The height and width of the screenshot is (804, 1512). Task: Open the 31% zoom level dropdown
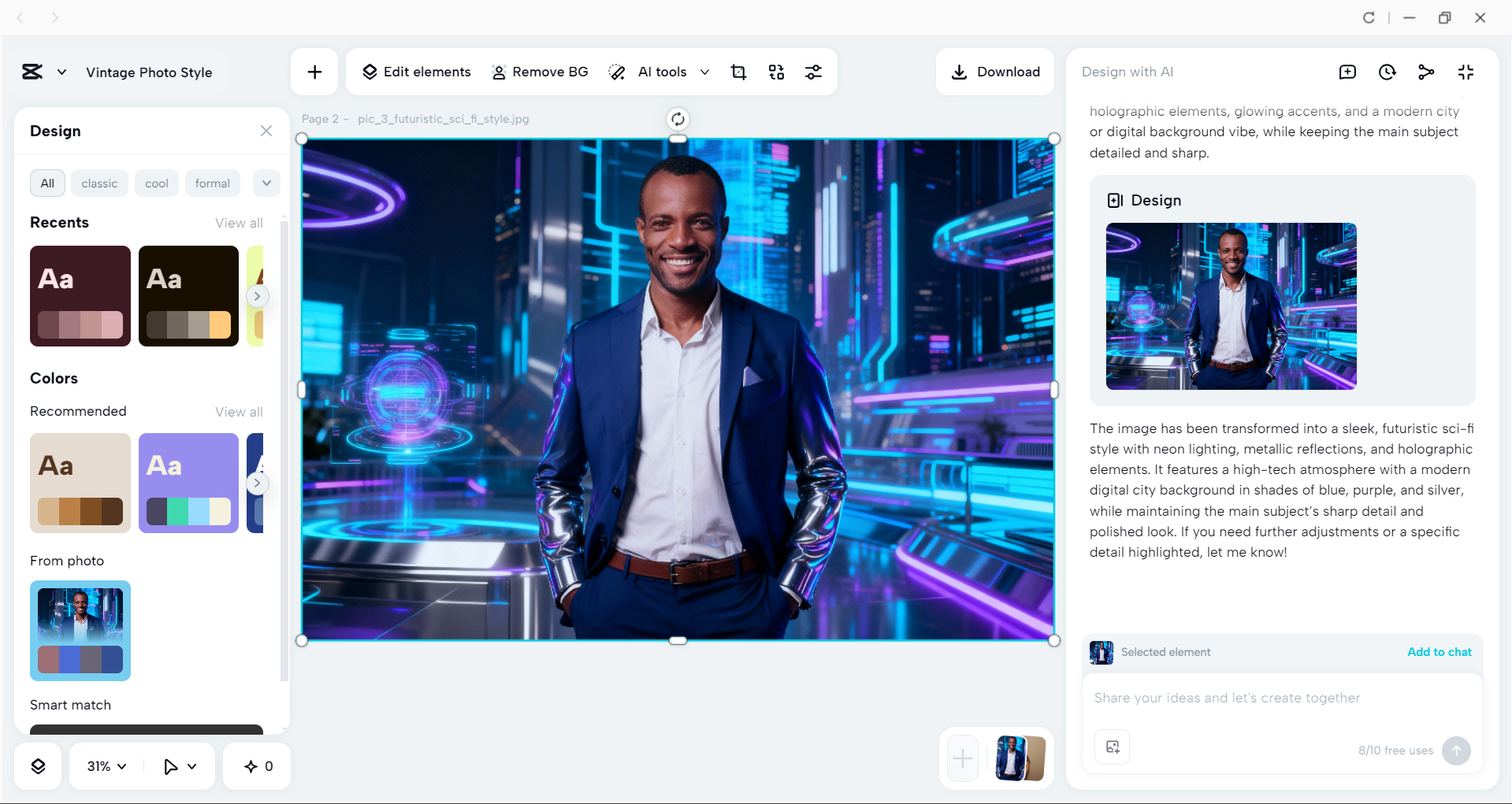[106, 766]
